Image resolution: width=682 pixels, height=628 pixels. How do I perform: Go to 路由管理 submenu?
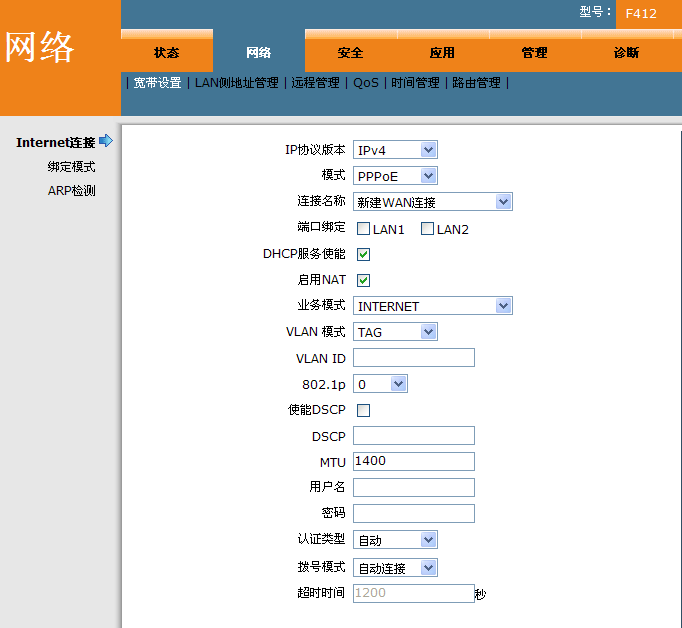[x=476, y=83]
